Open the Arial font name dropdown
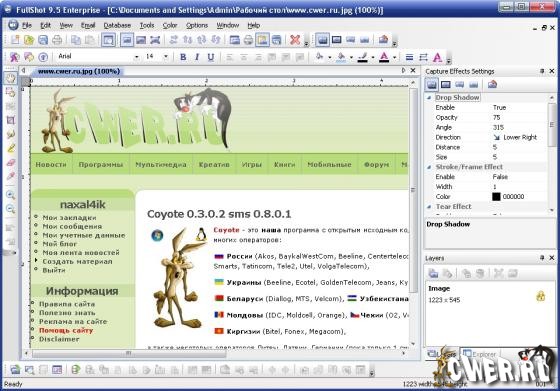Screen dimensions: 560x391 pos(136,57)
